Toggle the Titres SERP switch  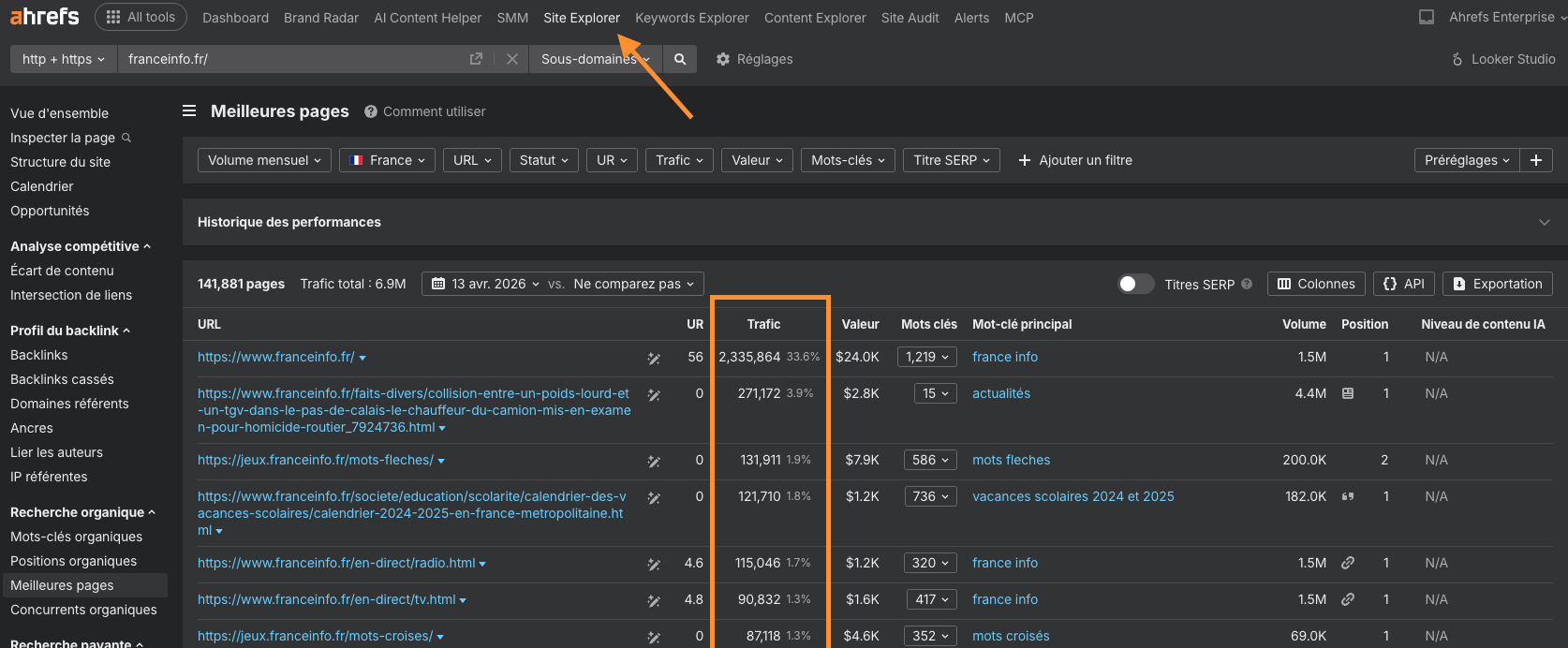coord(1136,284)
